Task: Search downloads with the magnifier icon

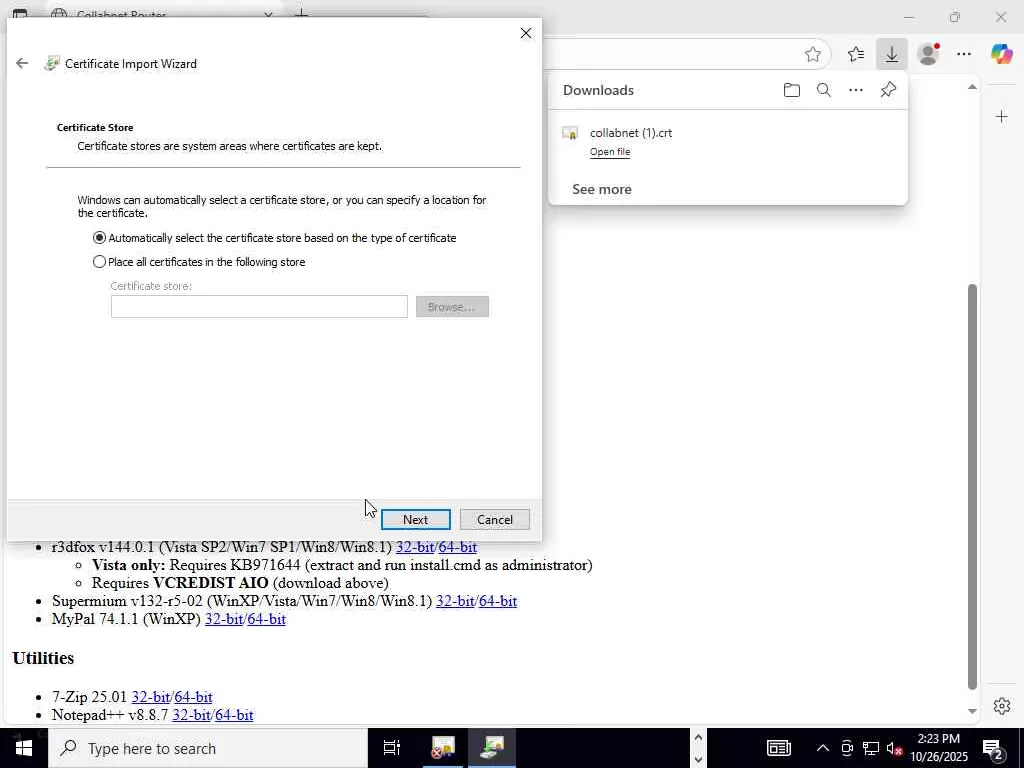Action: point(824,90)
